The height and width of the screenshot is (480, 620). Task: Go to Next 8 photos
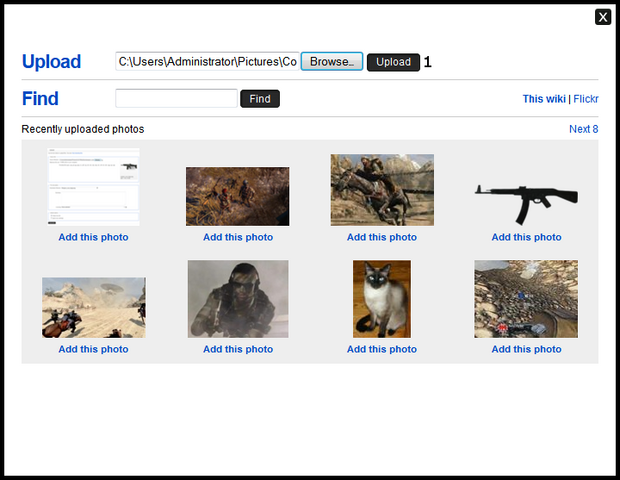(x=583, y=129)
